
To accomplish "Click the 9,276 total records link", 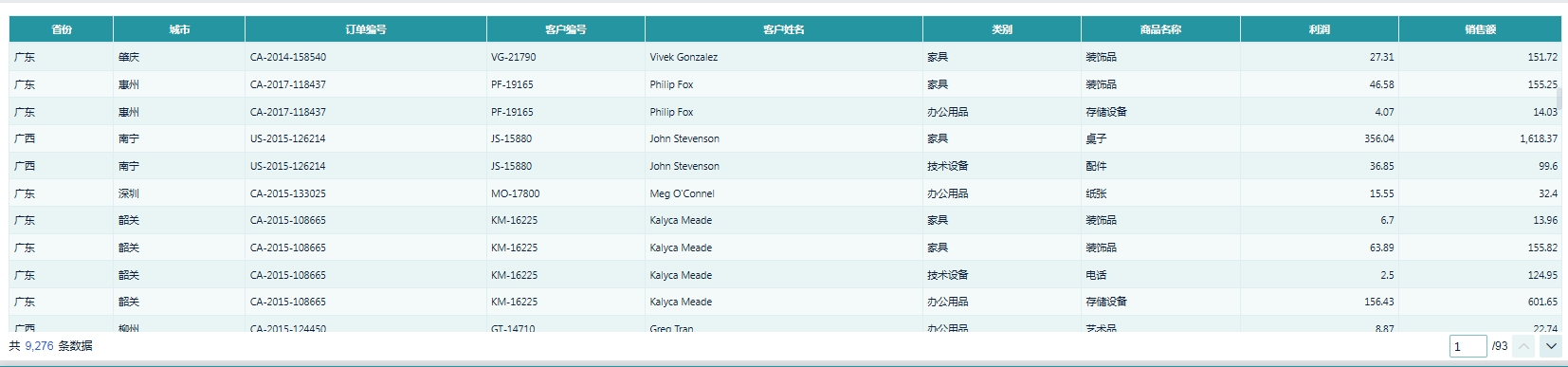I will 39,346.
